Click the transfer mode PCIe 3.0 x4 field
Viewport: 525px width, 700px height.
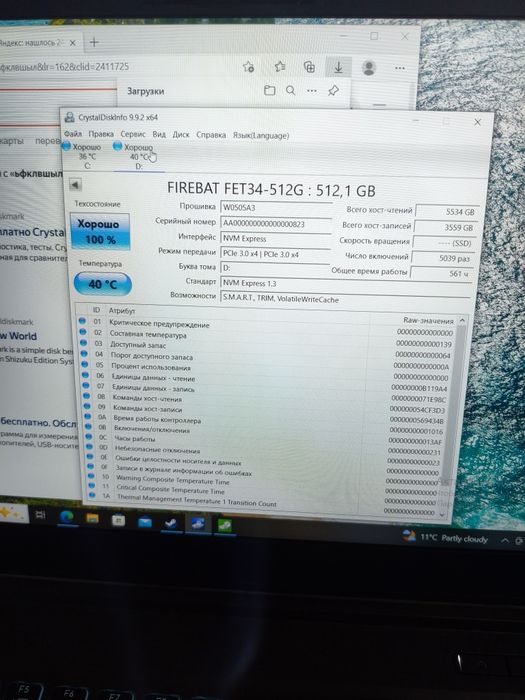275,254
